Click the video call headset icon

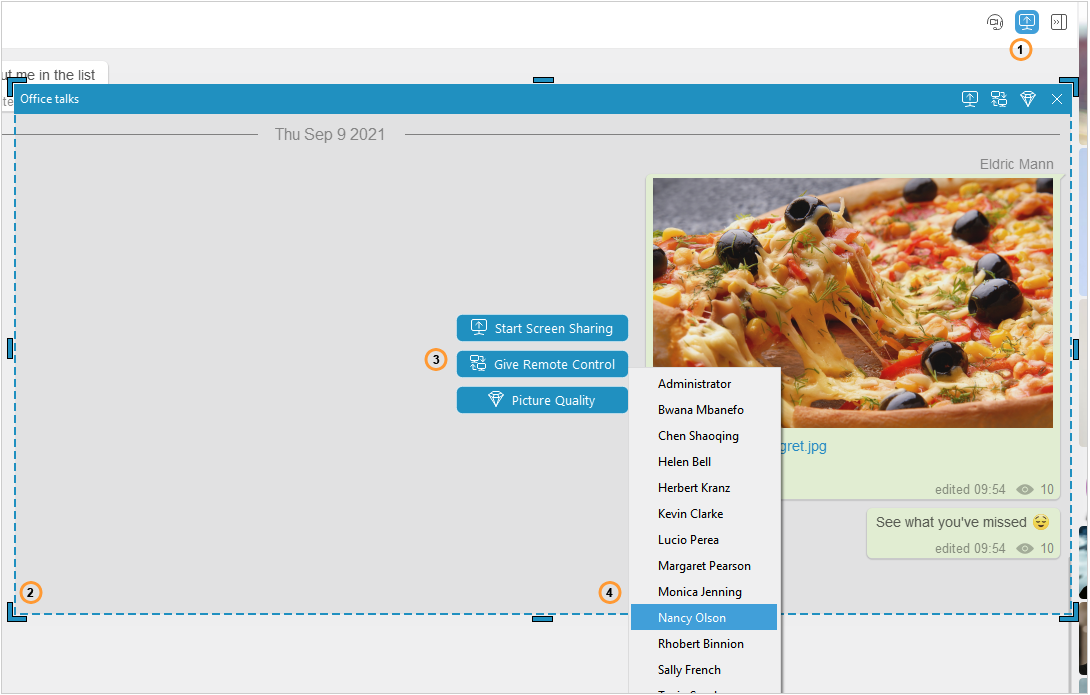click(x=994, y=22)
